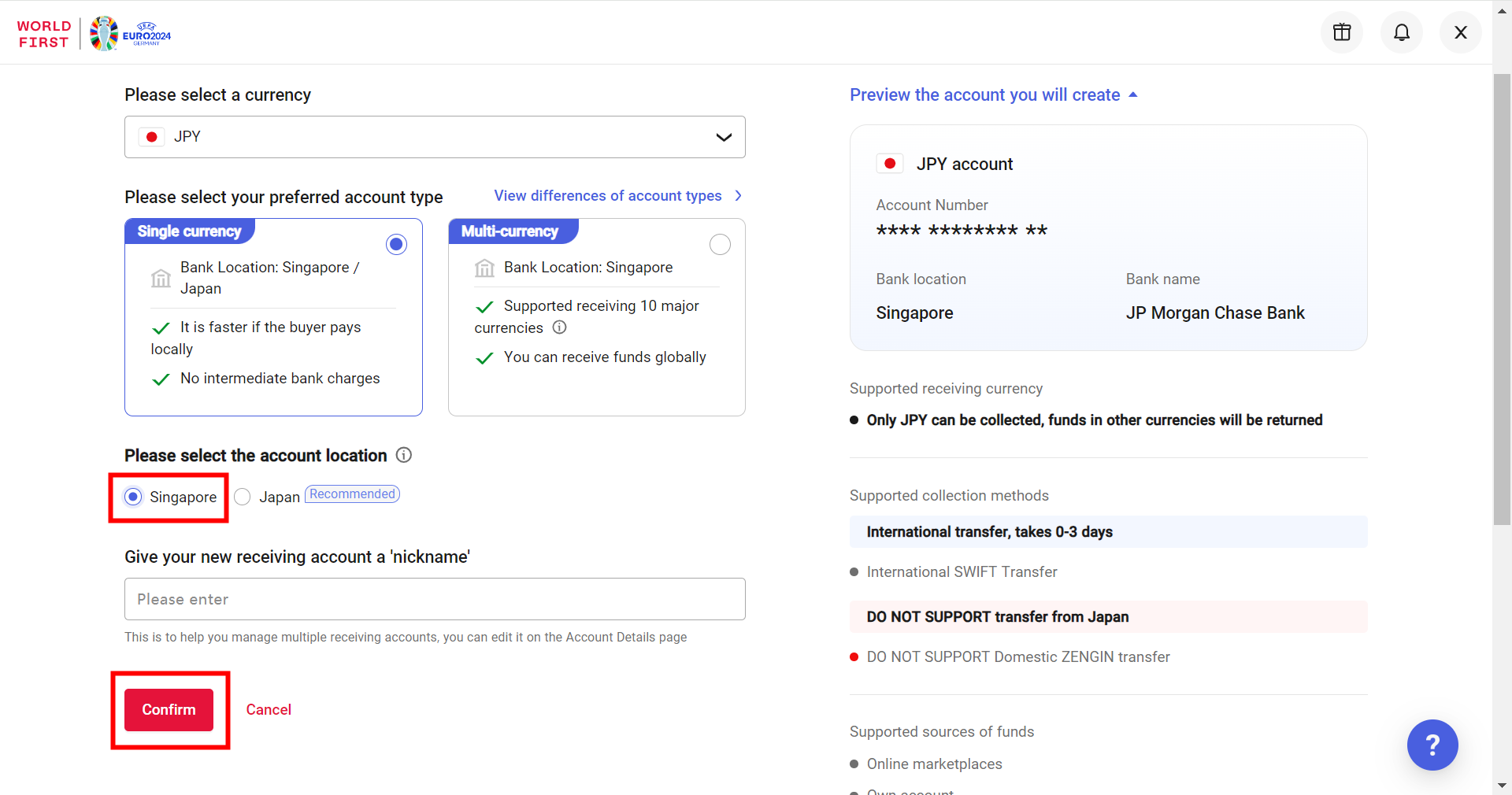Click the Euro 2024 logo
Screen dimensions: 1512x795
[x=131, y=34]
